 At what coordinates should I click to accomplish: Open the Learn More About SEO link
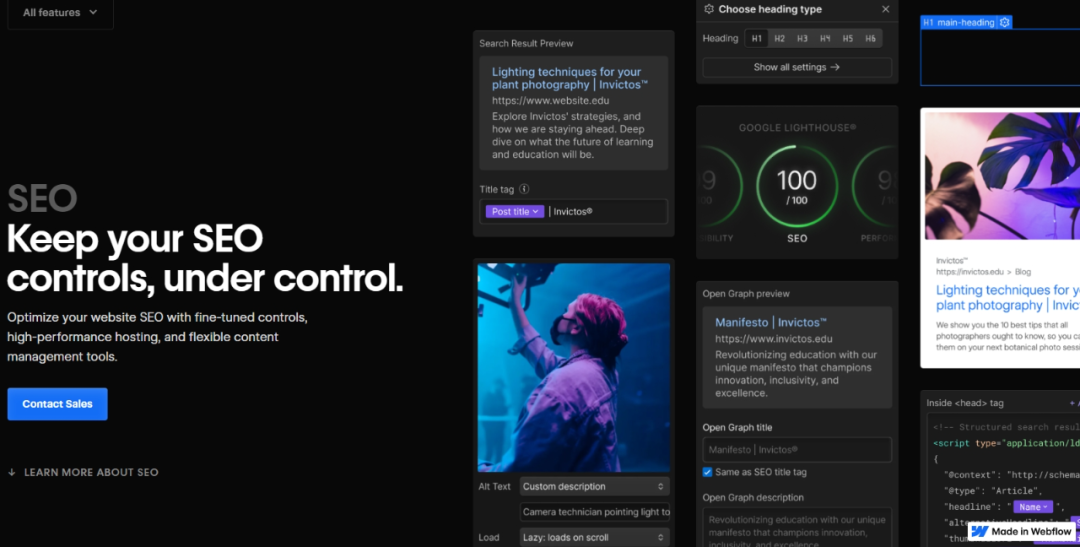click(91, 472)
